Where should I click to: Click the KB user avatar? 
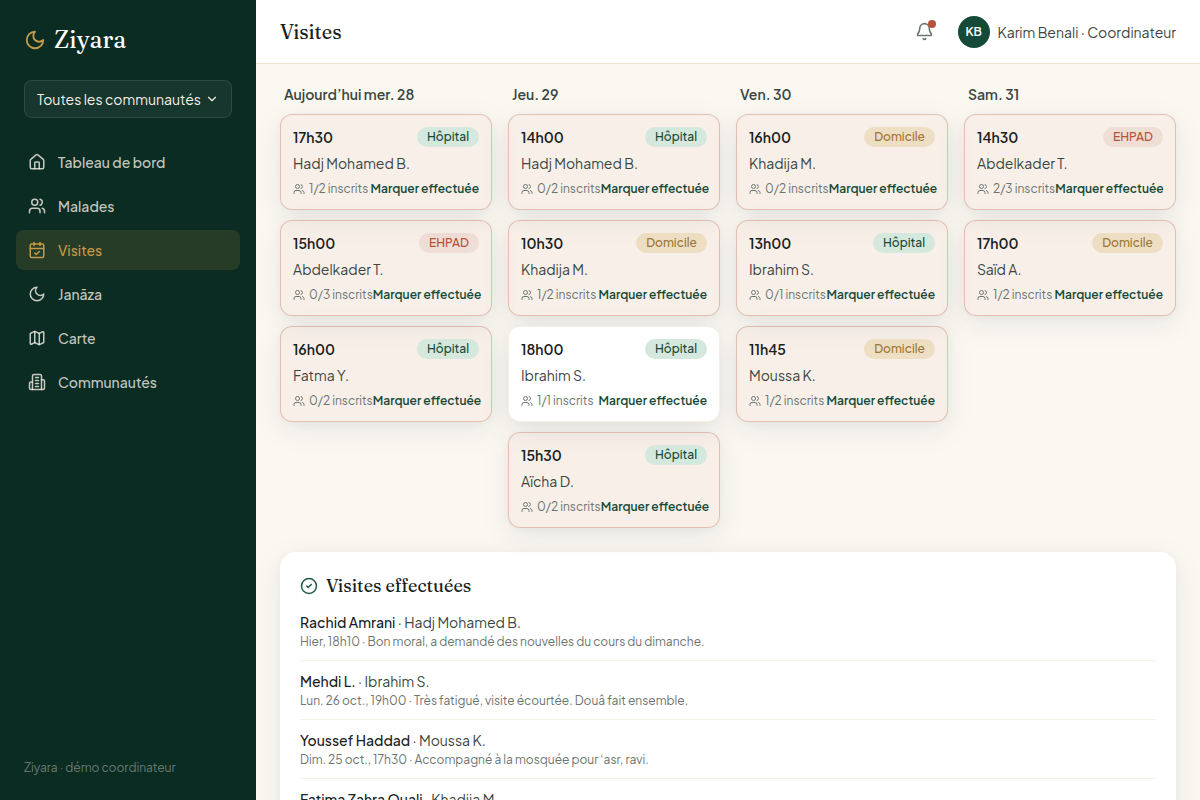(974, 32)
